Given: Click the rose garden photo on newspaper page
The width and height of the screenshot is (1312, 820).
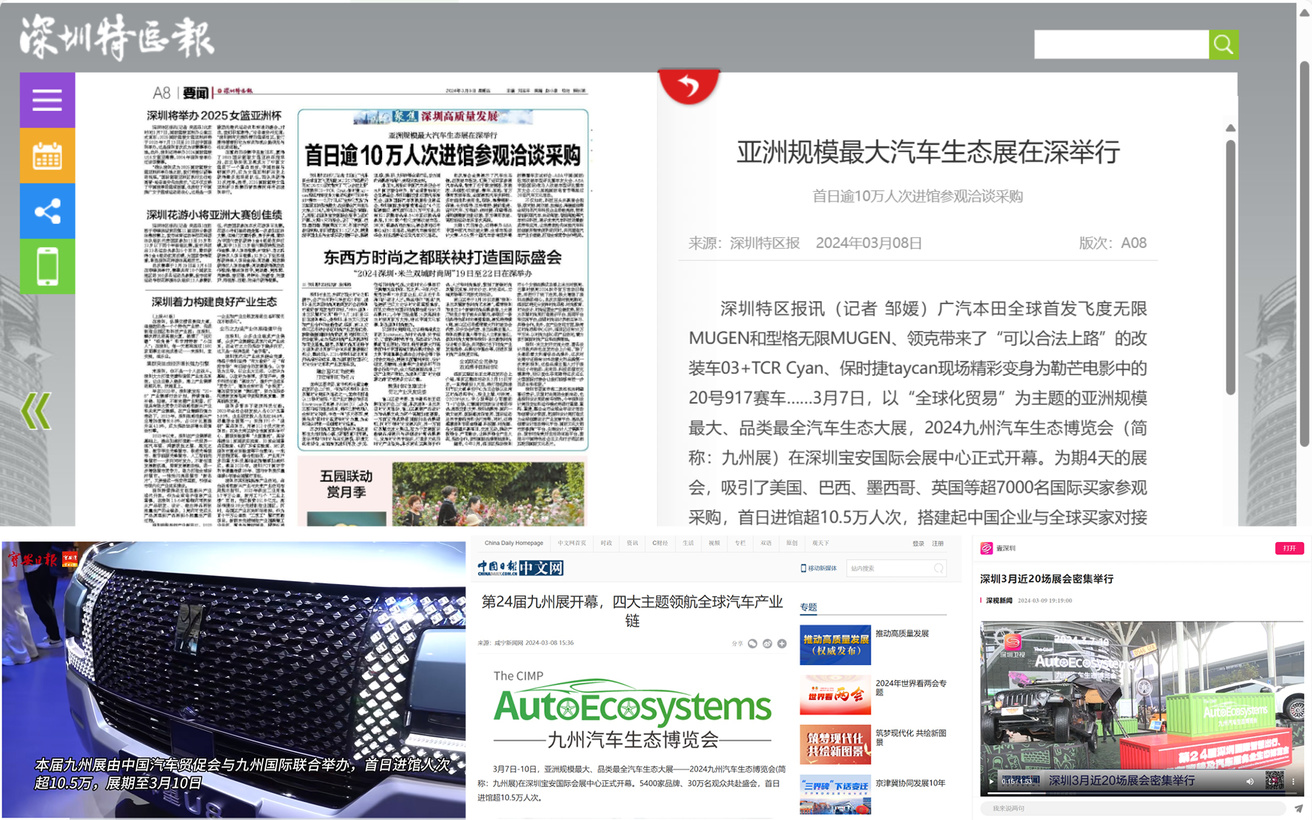Looking at the screenshot, I should coord(488,494).
